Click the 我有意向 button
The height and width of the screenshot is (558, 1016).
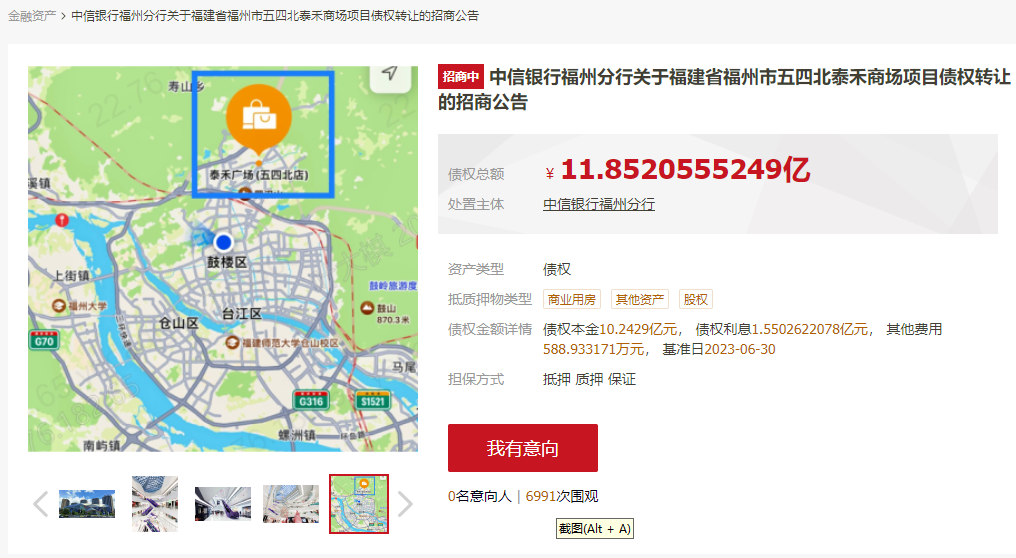[x=523, y=448]
